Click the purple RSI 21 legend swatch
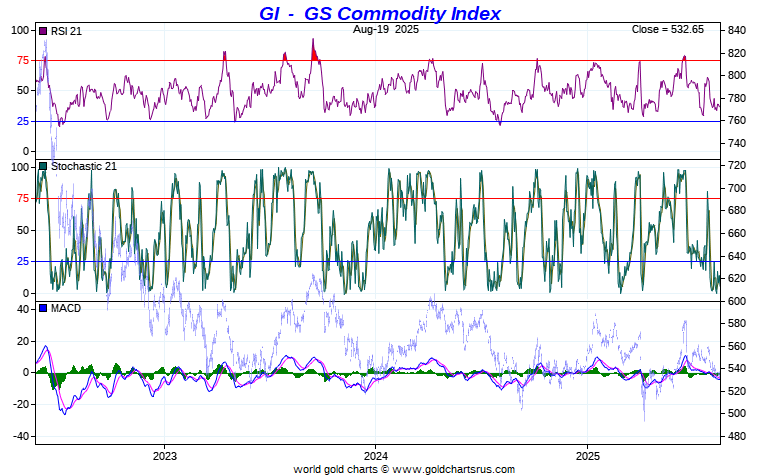This screenshot has width=760, height=475. [43, 31]
